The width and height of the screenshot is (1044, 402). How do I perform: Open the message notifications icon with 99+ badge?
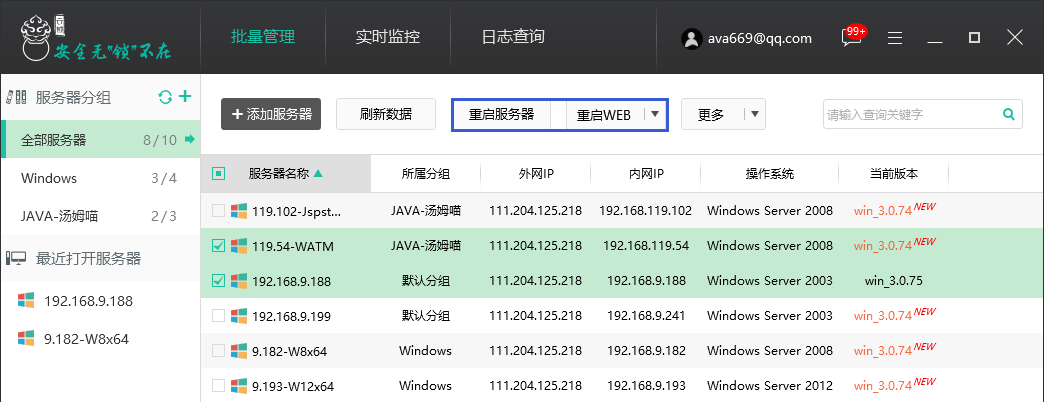point(851,38)
